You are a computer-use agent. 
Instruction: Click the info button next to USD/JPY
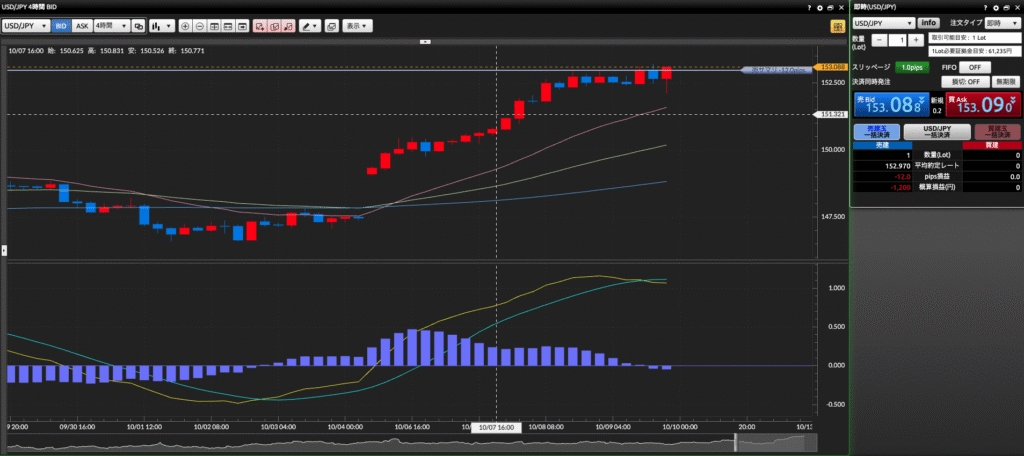[929, 22]
